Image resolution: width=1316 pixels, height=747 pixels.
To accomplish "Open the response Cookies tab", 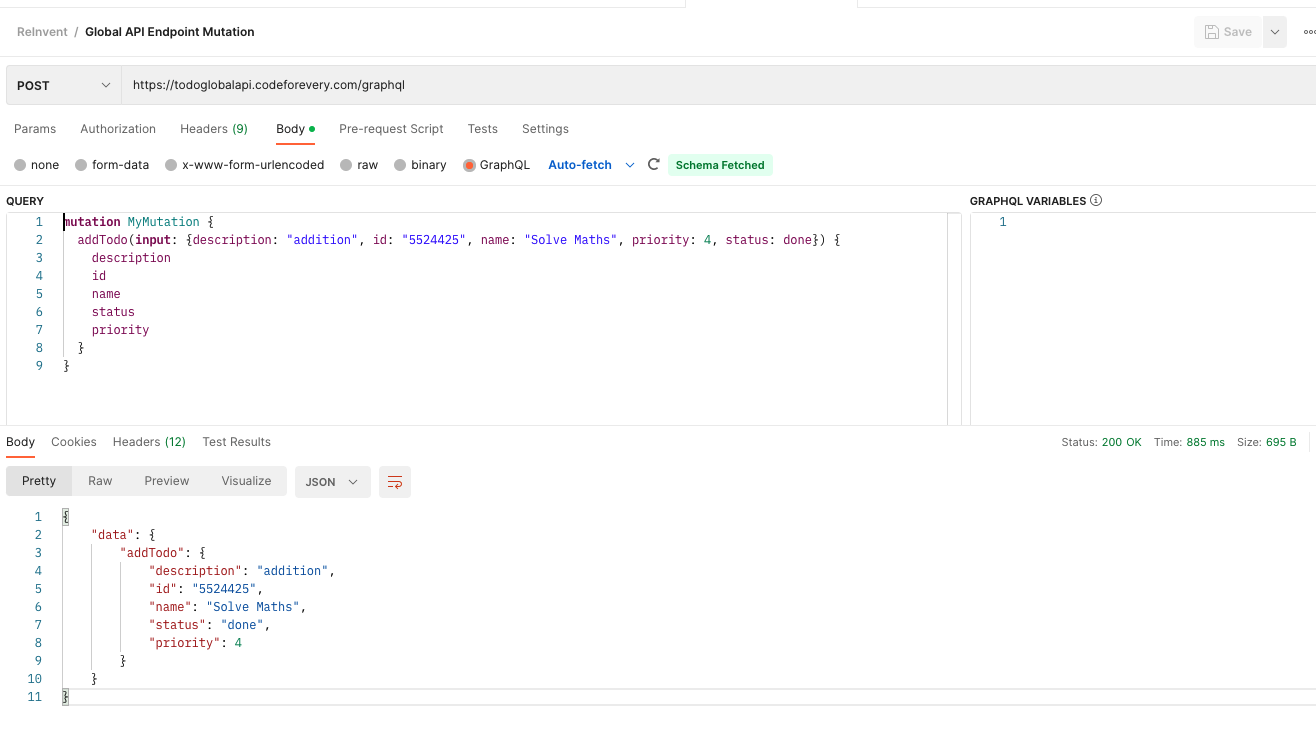I will tap(74, 442).
